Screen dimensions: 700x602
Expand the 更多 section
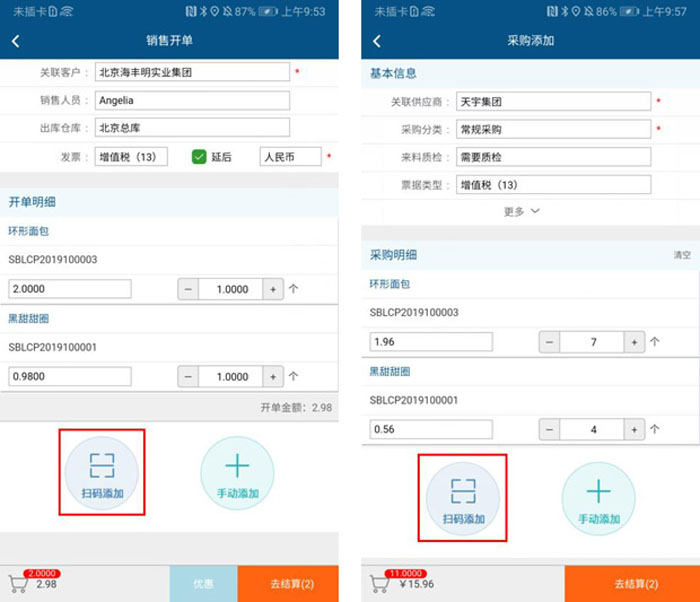point(521,211)
